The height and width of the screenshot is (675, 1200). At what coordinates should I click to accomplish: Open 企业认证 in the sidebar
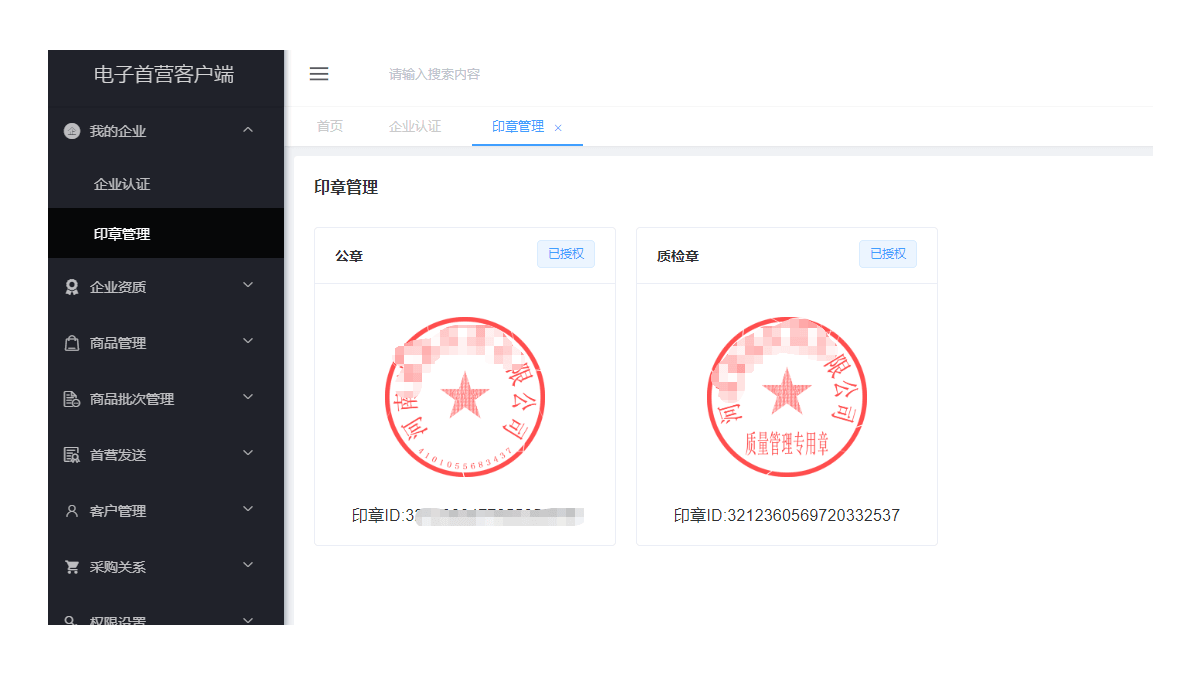coord(122,184)
